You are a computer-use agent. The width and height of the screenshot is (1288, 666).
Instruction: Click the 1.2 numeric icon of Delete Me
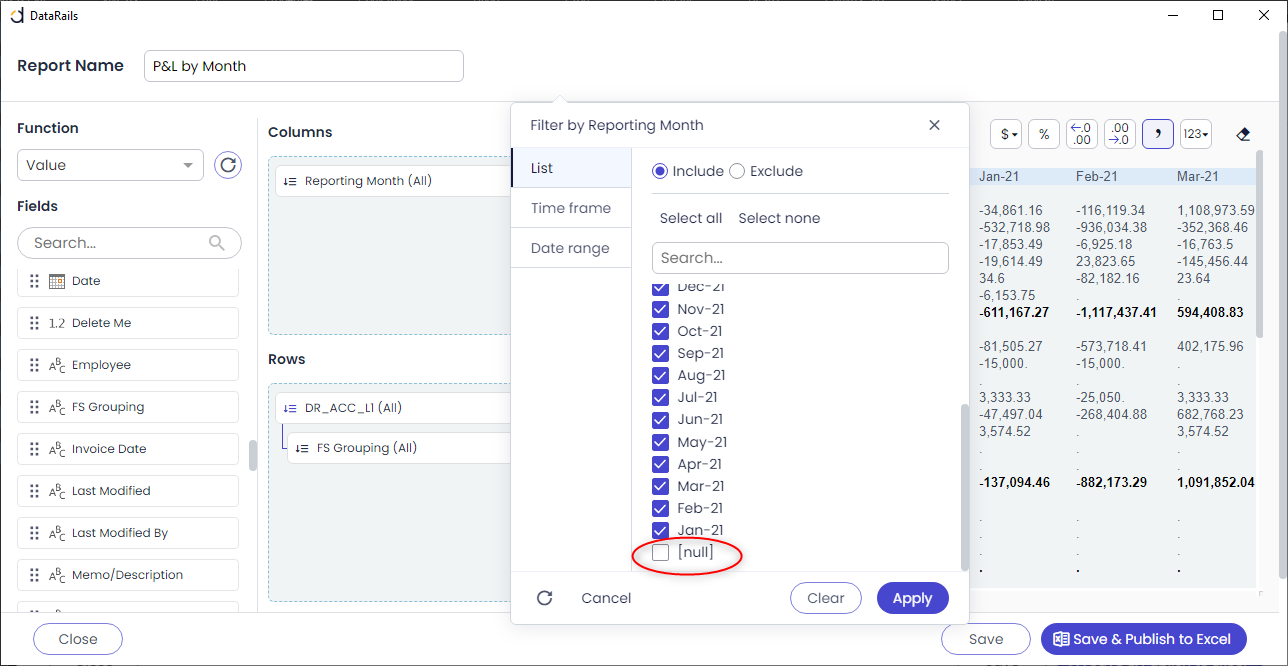(x=57, y=323)
